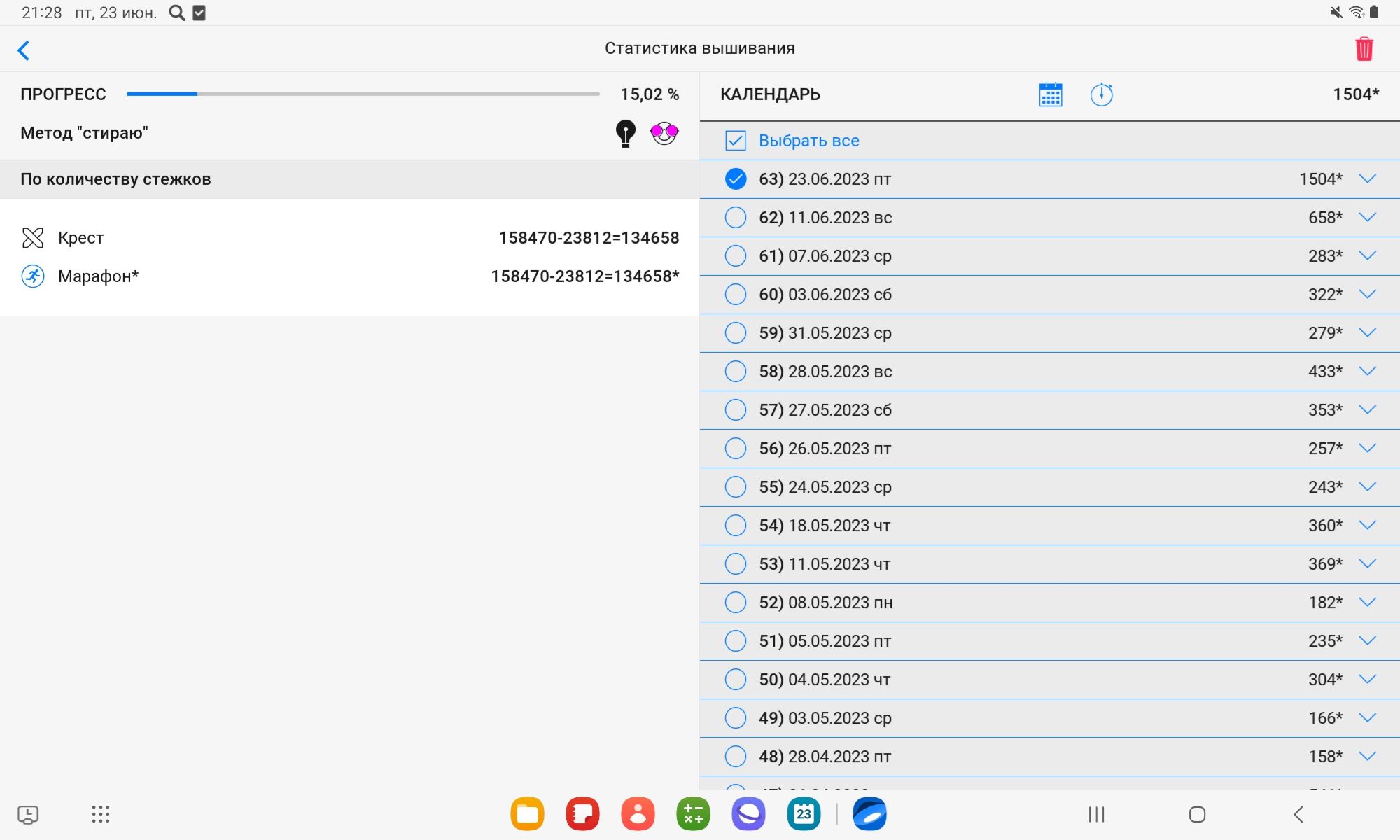Expand details for 61) 07.06.2023
This screenshot has height=840, width=1400.
[x=1367, y=255]
